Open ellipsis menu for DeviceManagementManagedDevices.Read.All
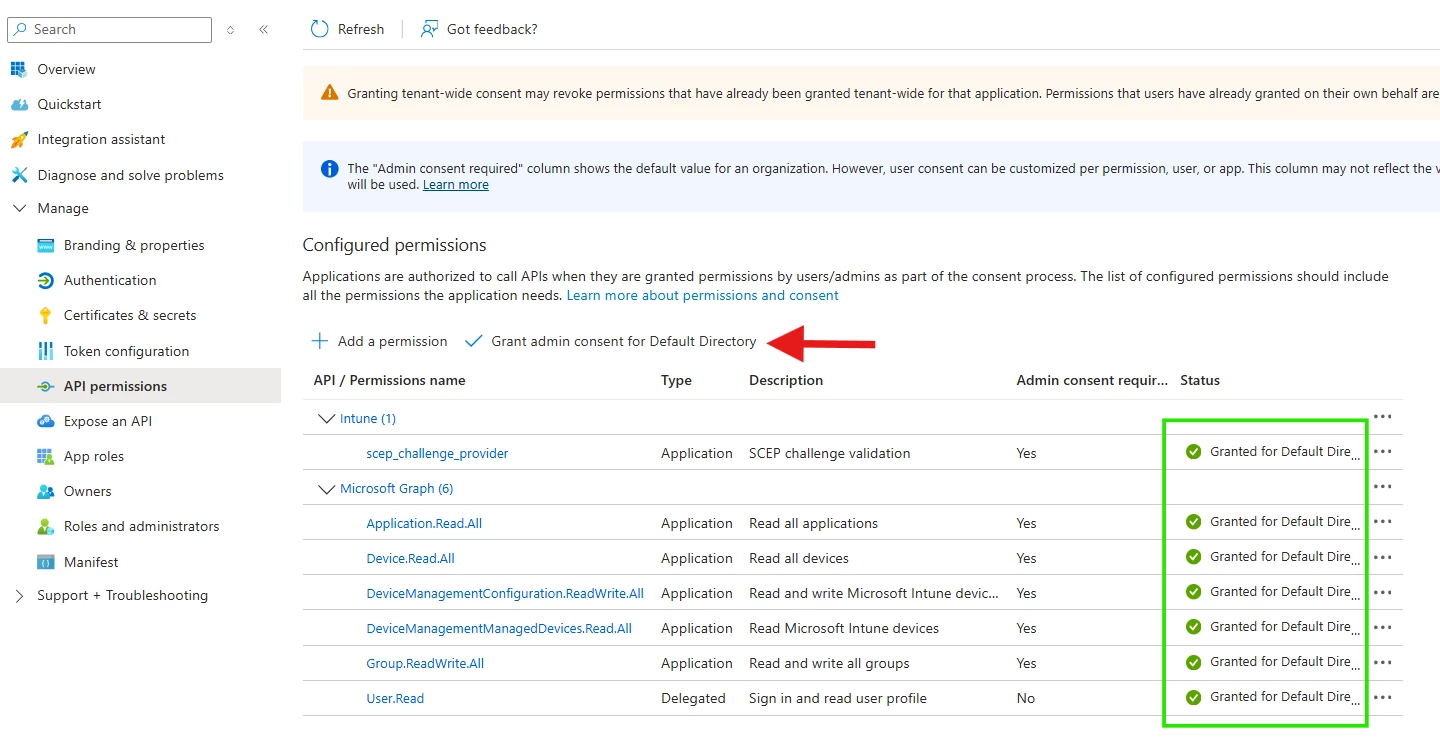This screenshot has height=737, width=1440. tap(1383, 627)
